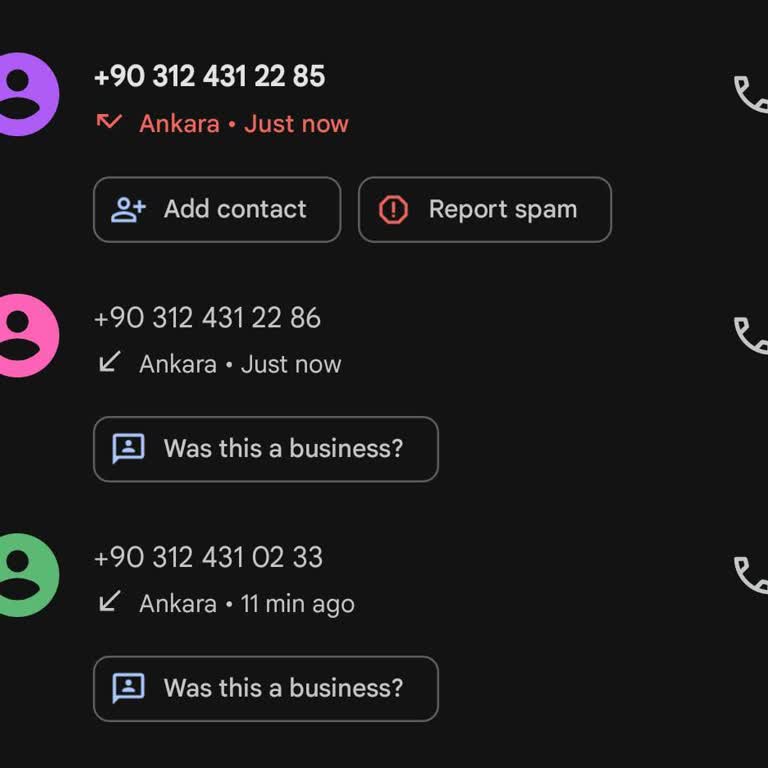Viewport: 768px width, 768px height.
Task: Click the red warning icon in Report spam
Action: (x=394, y=209)
